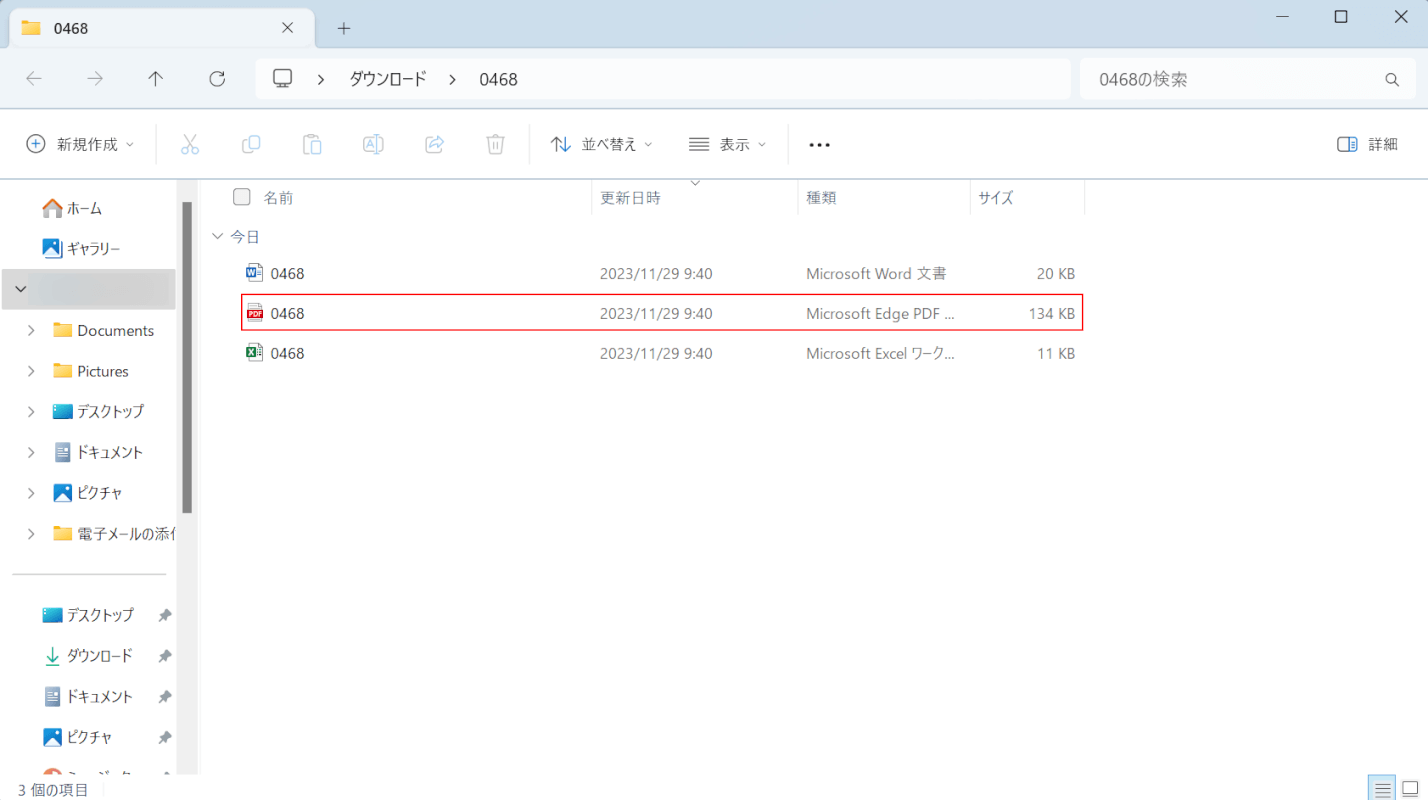Expand the デスクトップ tree node
Image resolution: width=1428 pixels, height=800 pixels.
click(31, 411)
